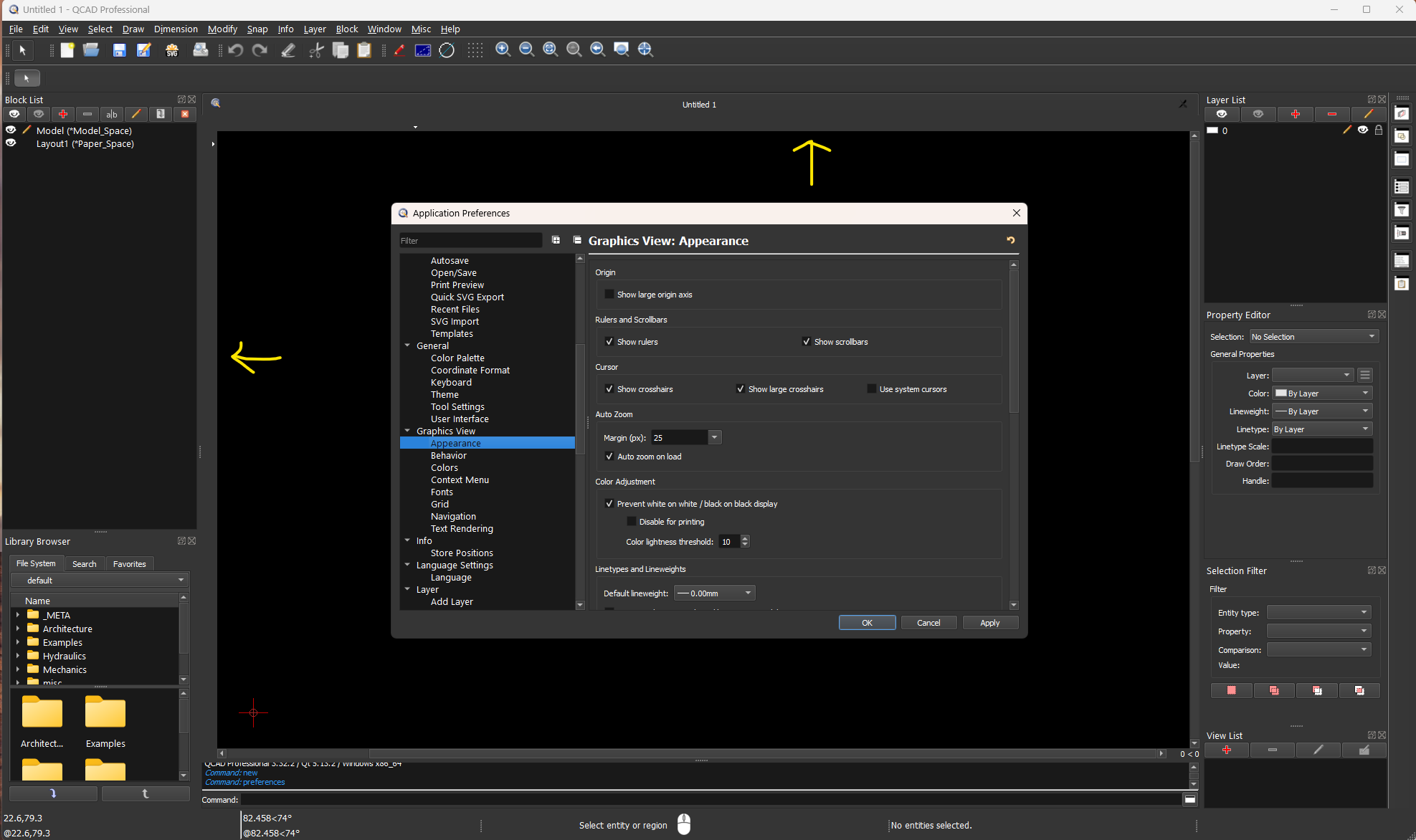Click the Auto Zoom icon
This screenshot has width=1416, height=840.
(551, 49)
